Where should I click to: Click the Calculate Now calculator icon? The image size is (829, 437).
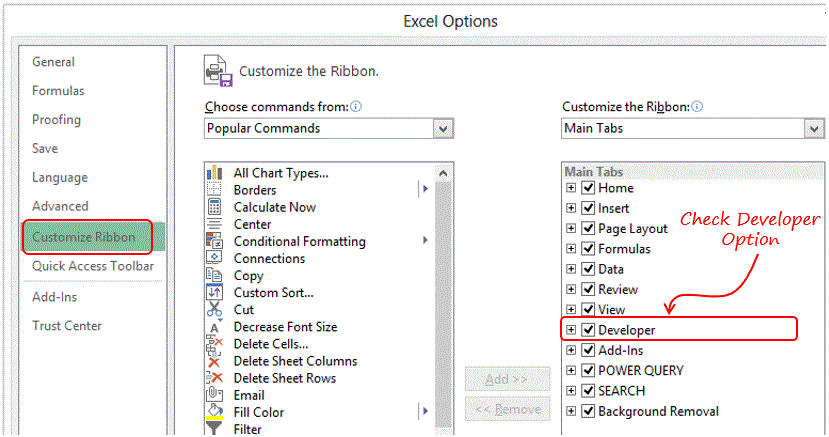tap(214, 207)
